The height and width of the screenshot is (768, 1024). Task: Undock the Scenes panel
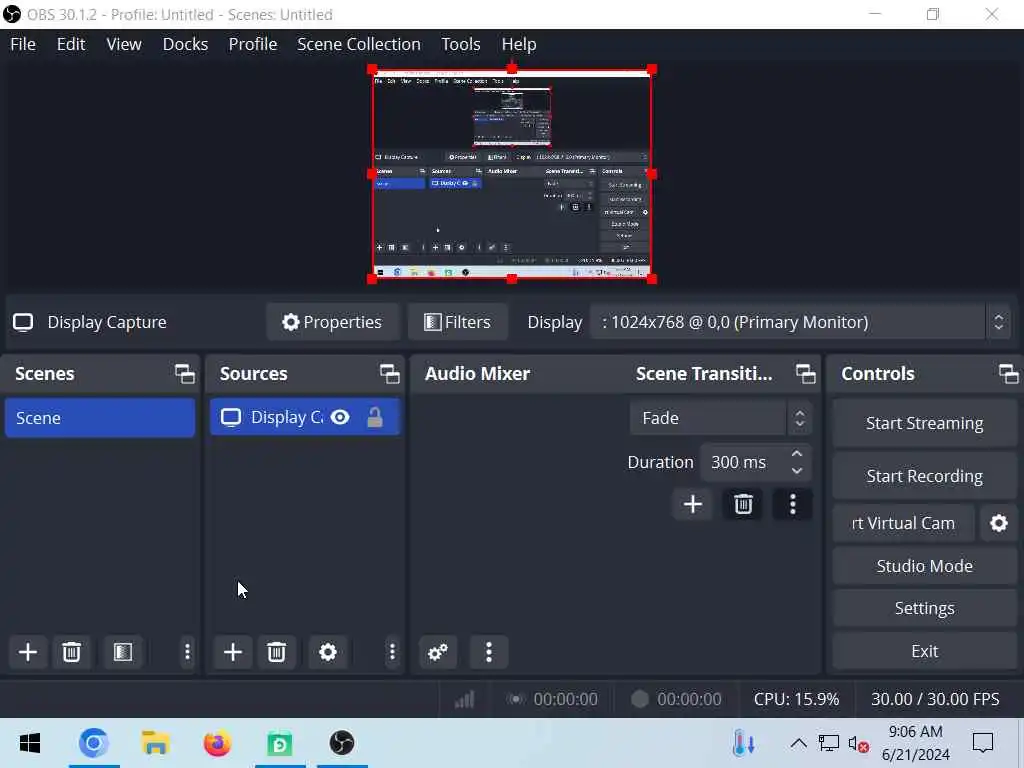pyautogui.click(x=185, y=374)
